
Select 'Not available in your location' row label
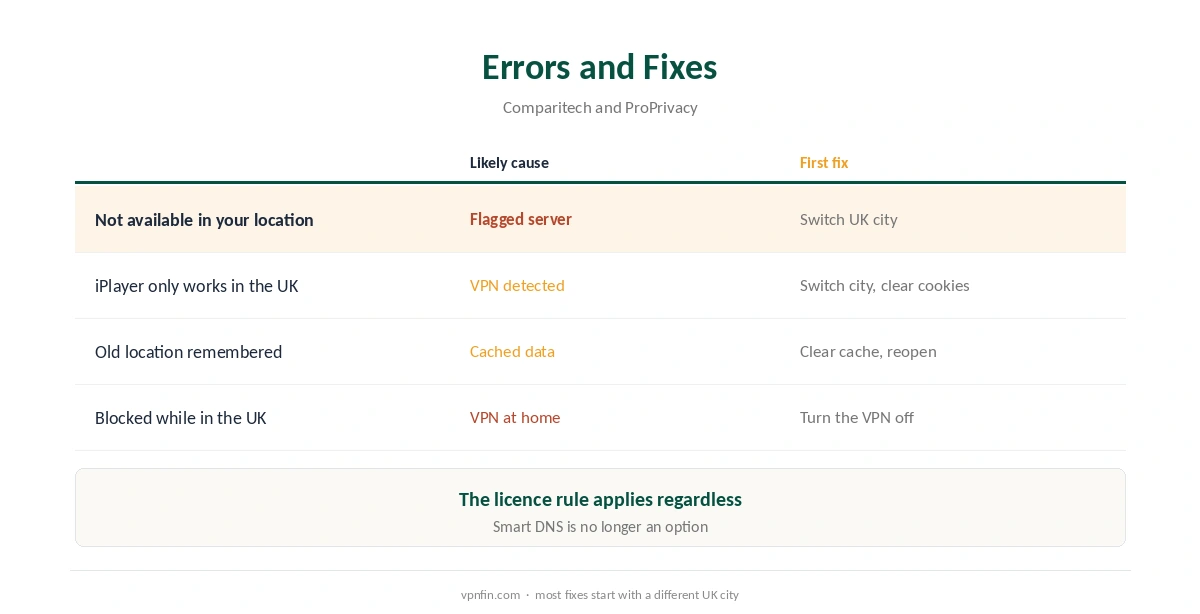204,220
